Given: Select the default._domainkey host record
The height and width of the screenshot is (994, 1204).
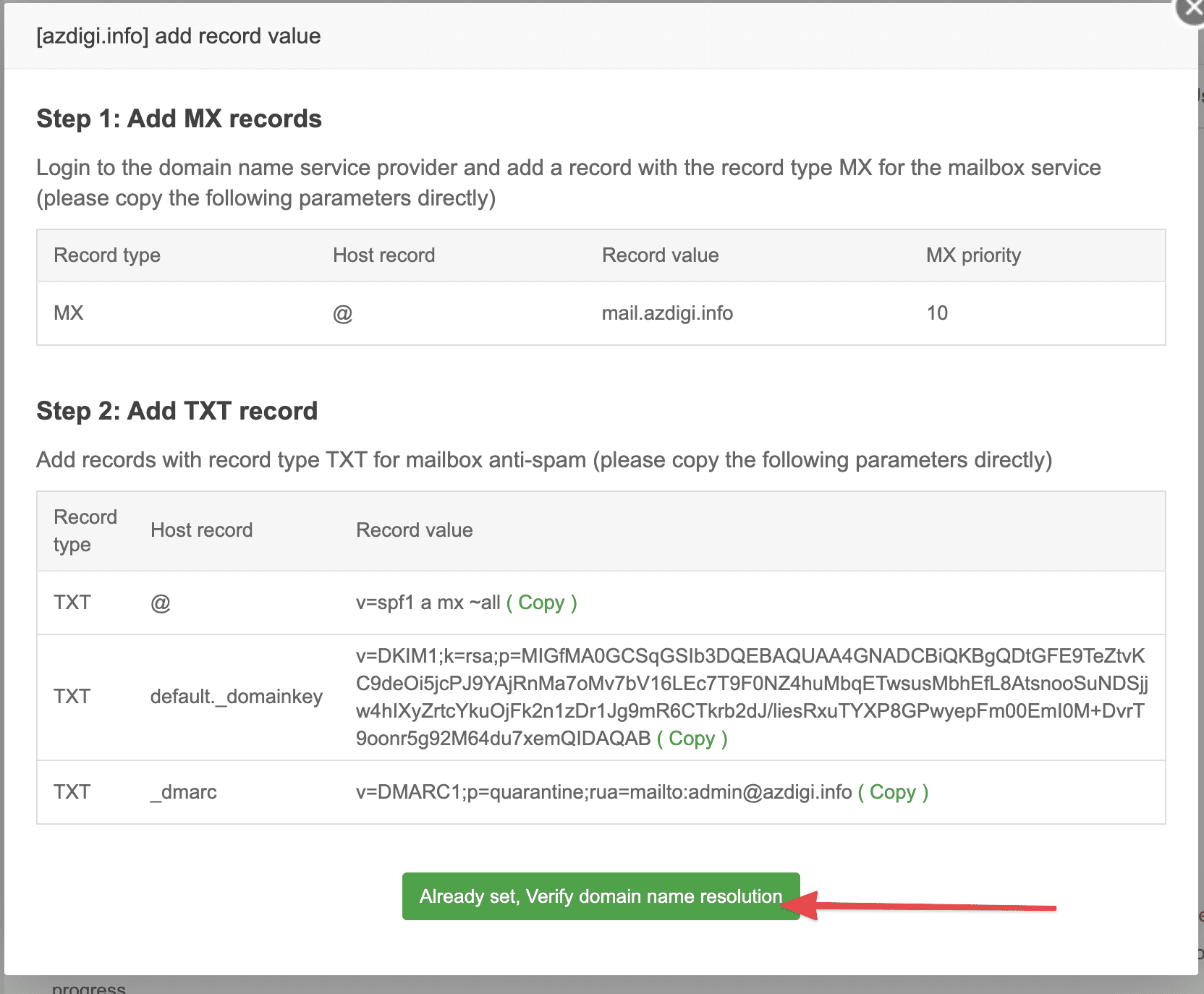Looking at the screenshot, I should (x=236, y=697).
